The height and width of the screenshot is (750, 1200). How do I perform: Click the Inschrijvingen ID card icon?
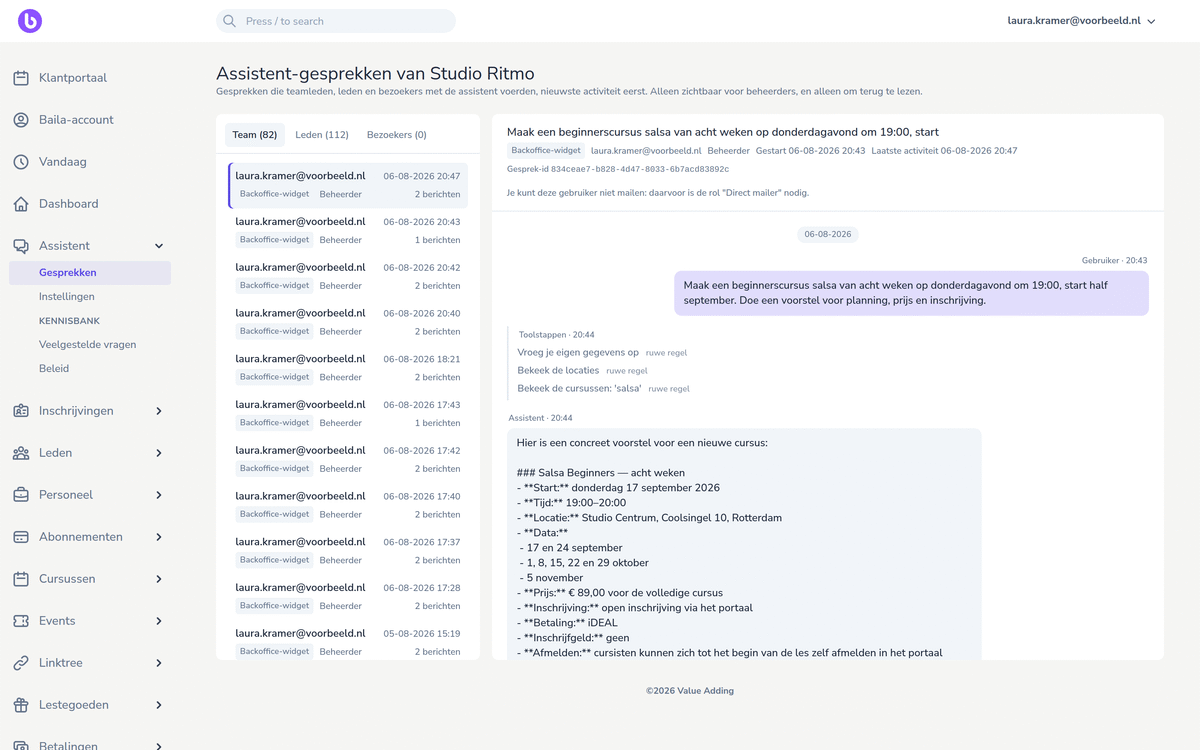pos(21,411)
